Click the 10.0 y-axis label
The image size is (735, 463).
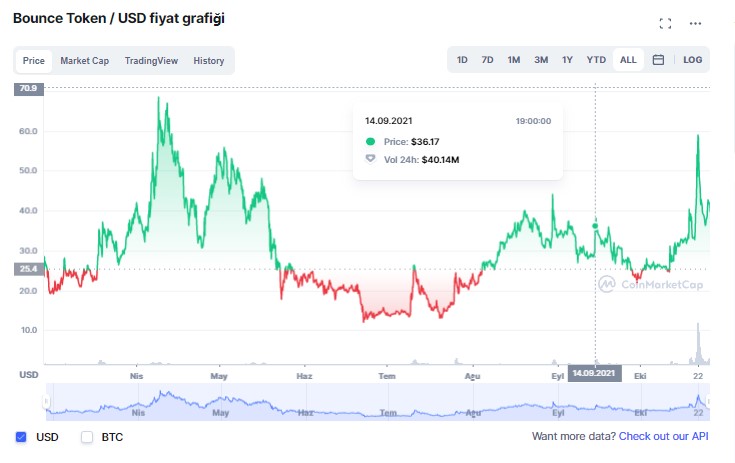click(29, 330)
